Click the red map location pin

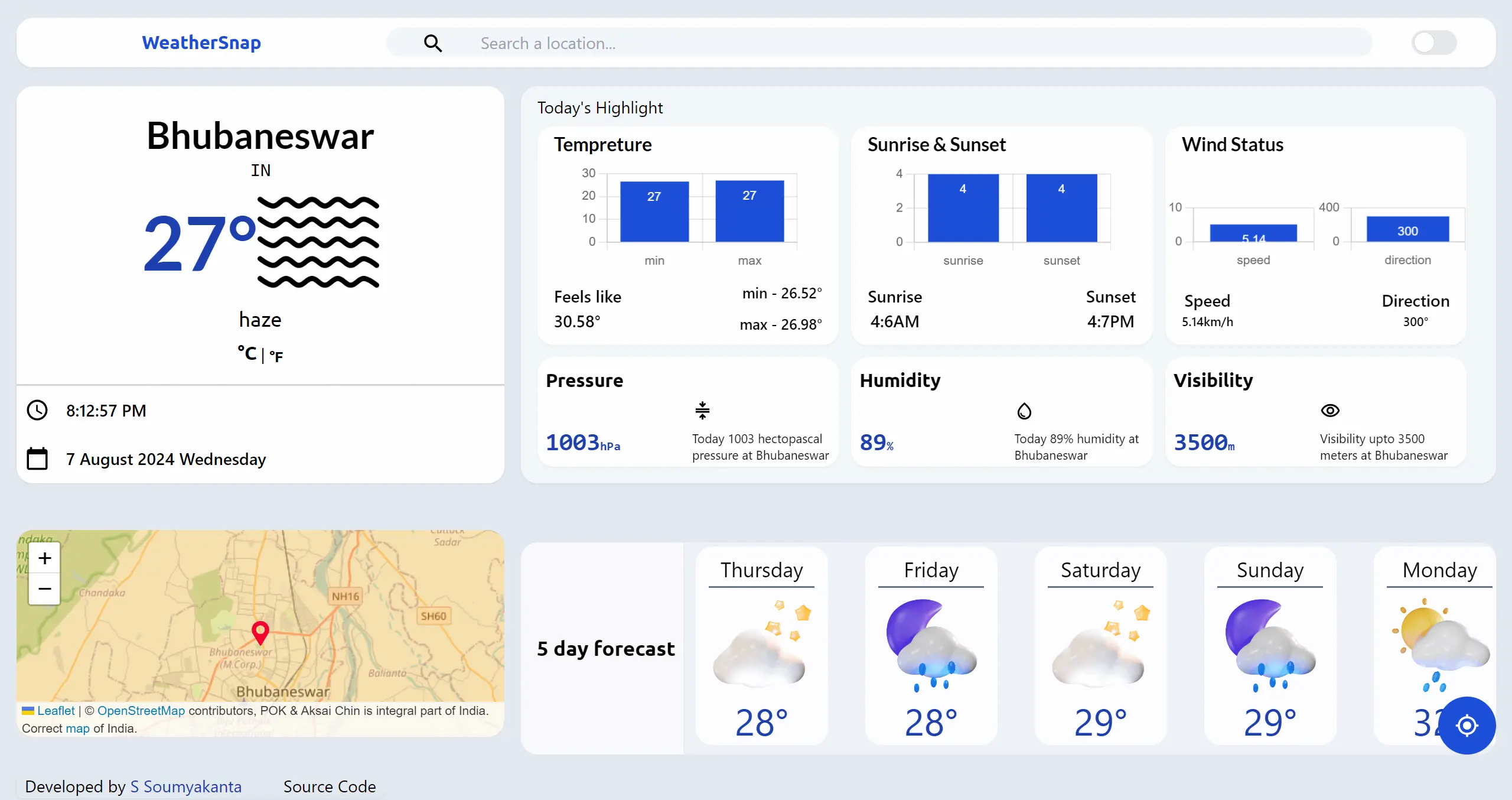260,632
